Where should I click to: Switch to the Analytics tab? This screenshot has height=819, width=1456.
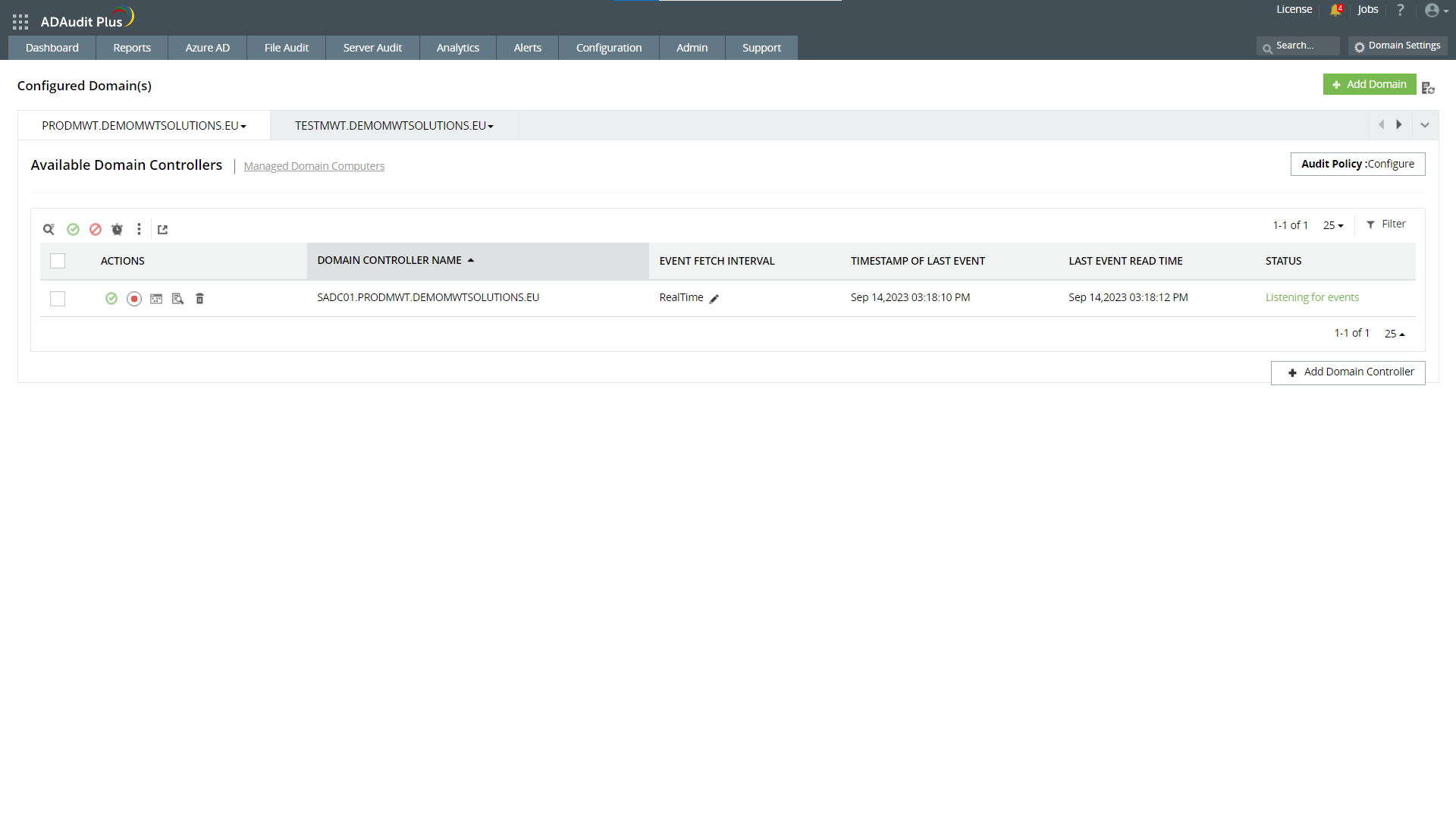pyautogui.click(x=458, y=48)
